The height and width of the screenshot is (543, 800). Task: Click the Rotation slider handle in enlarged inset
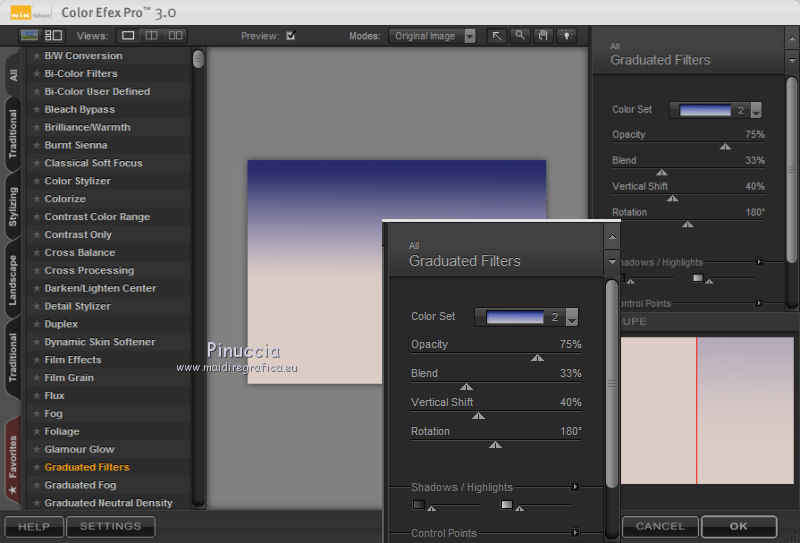click(495, 445)
